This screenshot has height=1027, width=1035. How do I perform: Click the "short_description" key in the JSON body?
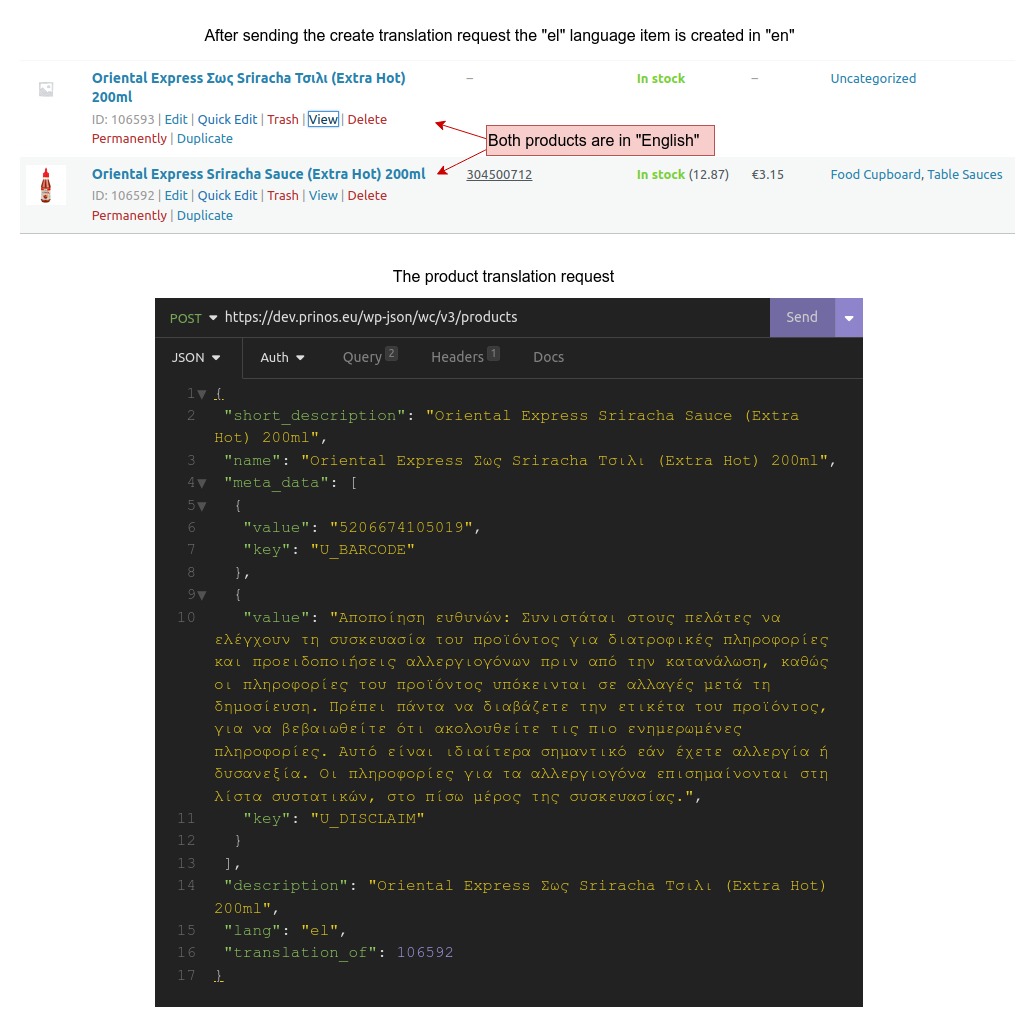coord(315,416)
